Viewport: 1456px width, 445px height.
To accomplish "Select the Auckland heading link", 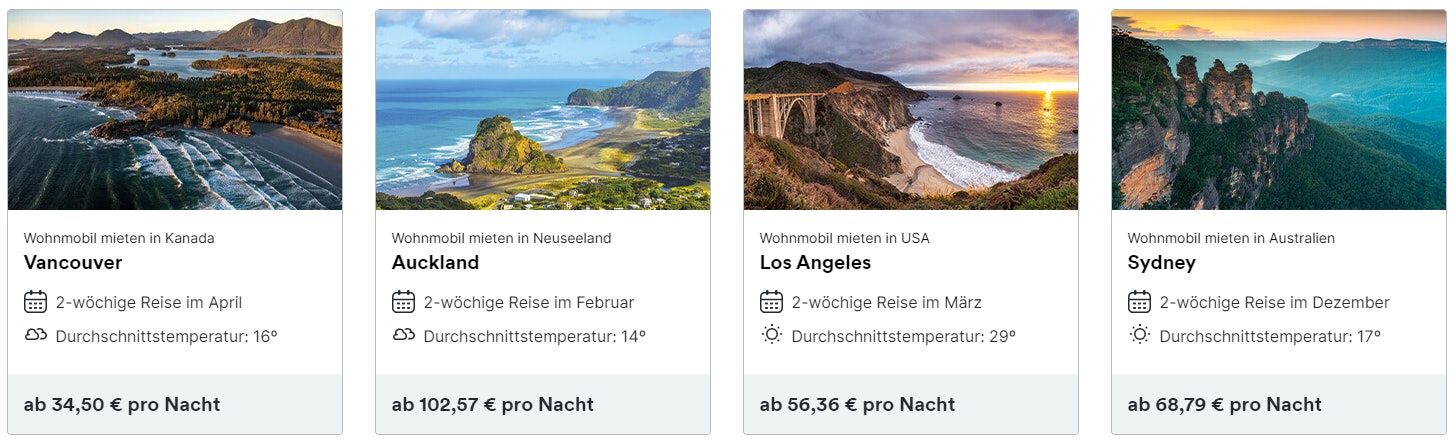I will (x=435, y=263).
